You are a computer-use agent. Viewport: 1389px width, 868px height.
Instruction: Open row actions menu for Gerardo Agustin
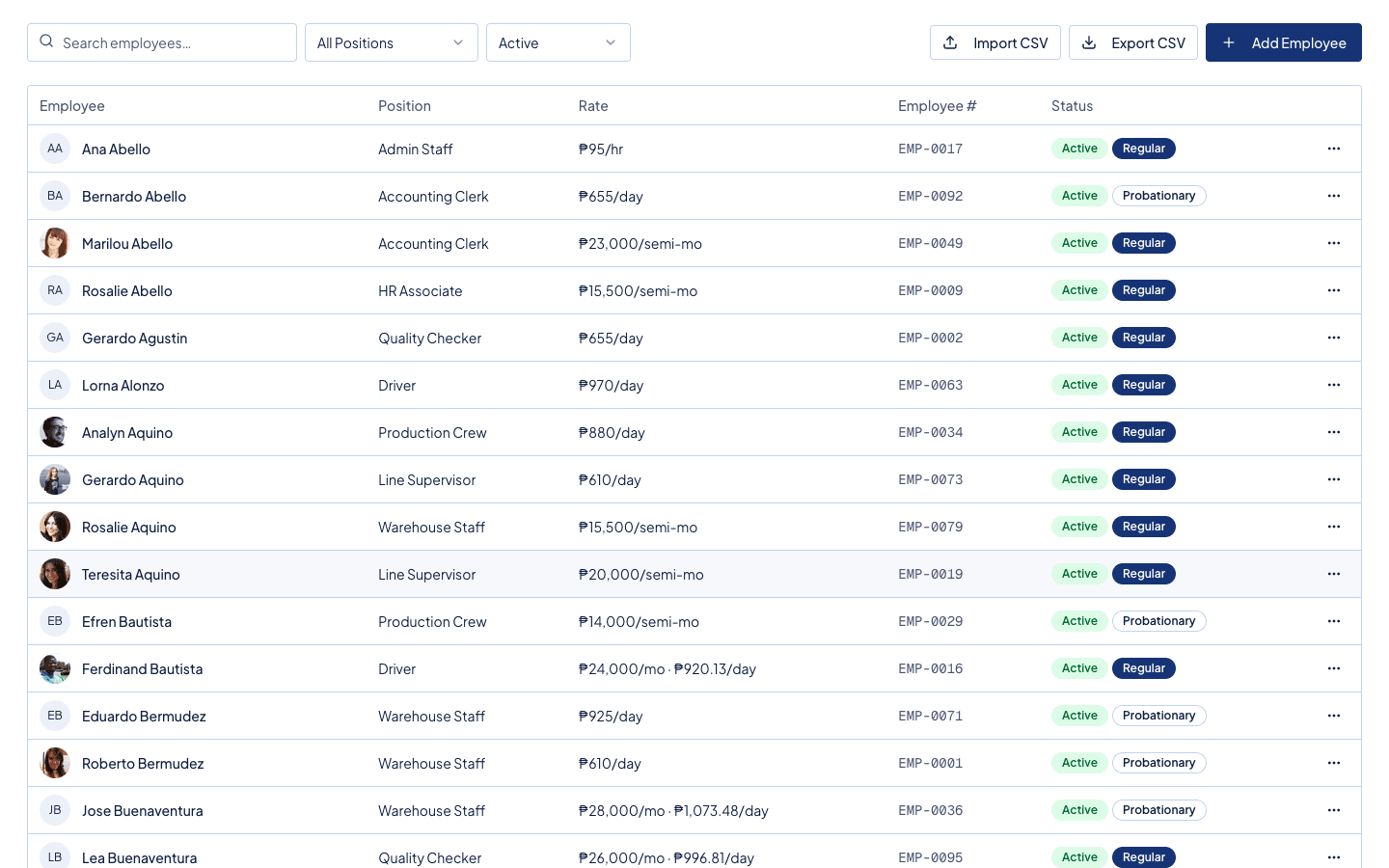coord(1334,338)
